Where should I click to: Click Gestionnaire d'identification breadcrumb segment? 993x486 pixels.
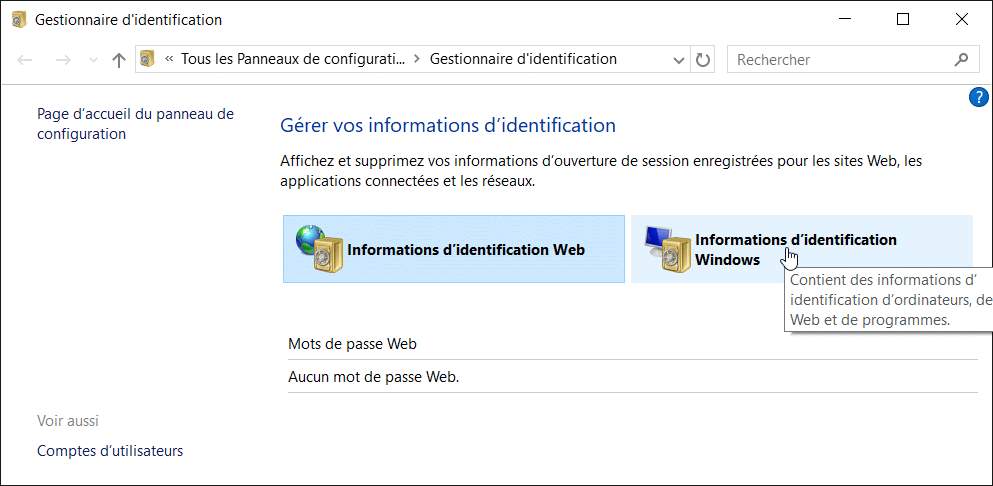pos(523,60)
